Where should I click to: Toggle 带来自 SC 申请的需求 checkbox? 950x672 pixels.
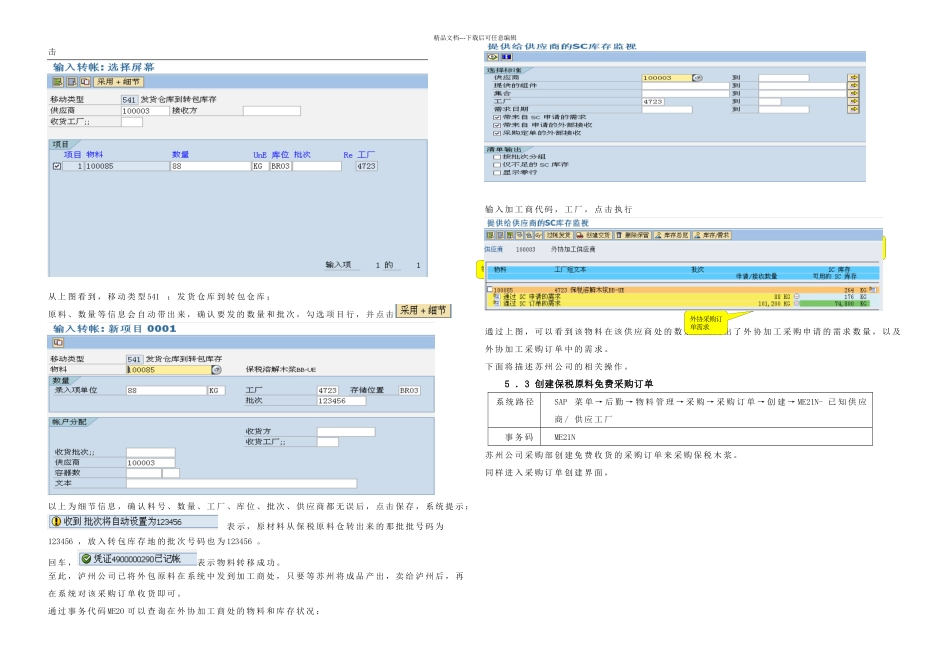(497, 118)
